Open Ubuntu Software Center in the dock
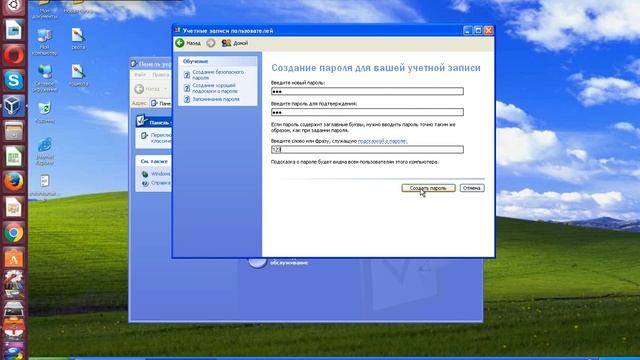 coord(13,258)
